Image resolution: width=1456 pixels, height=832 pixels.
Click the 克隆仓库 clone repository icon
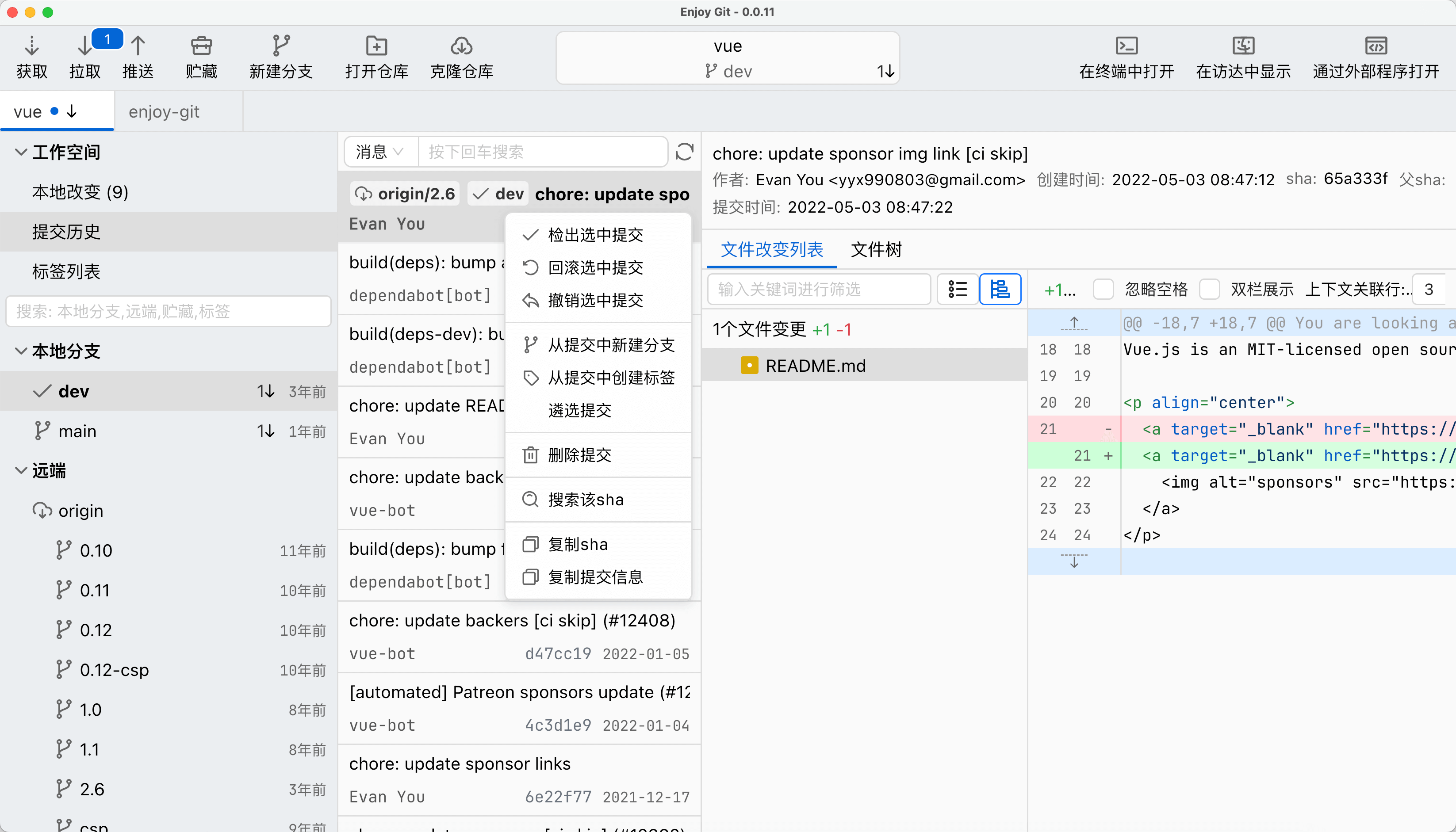(x=461, y=46)
